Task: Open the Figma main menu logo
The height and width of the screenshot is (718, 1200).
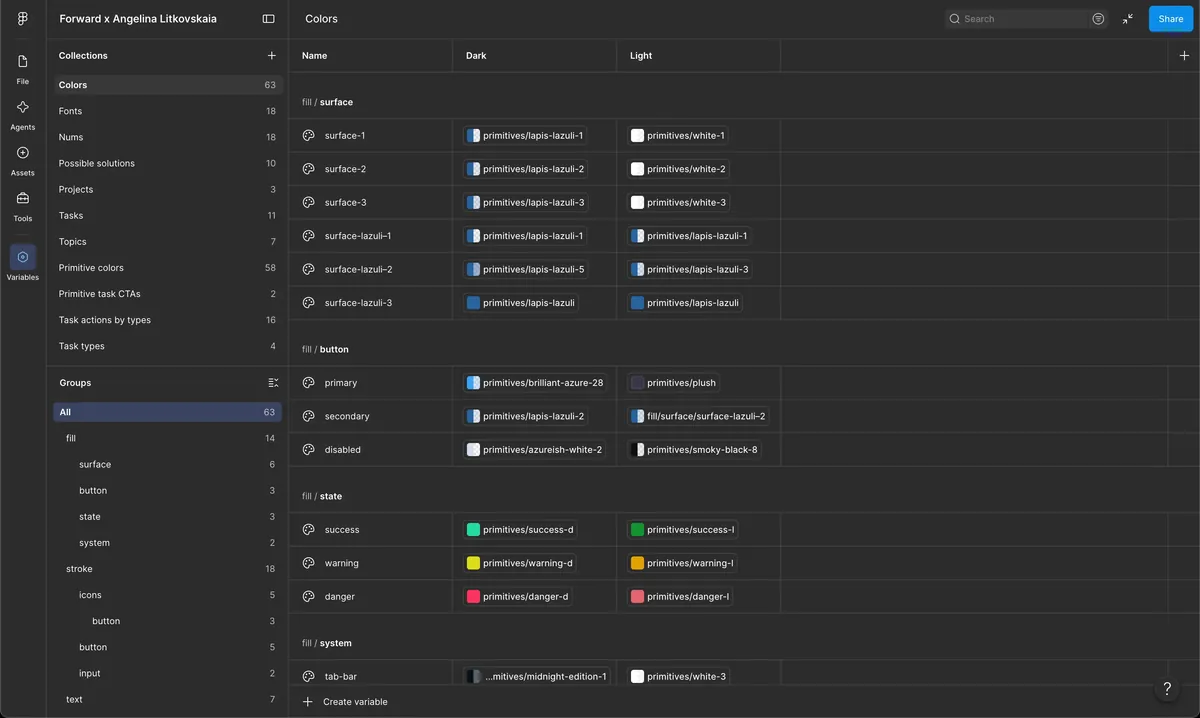Action: (22, 18)
